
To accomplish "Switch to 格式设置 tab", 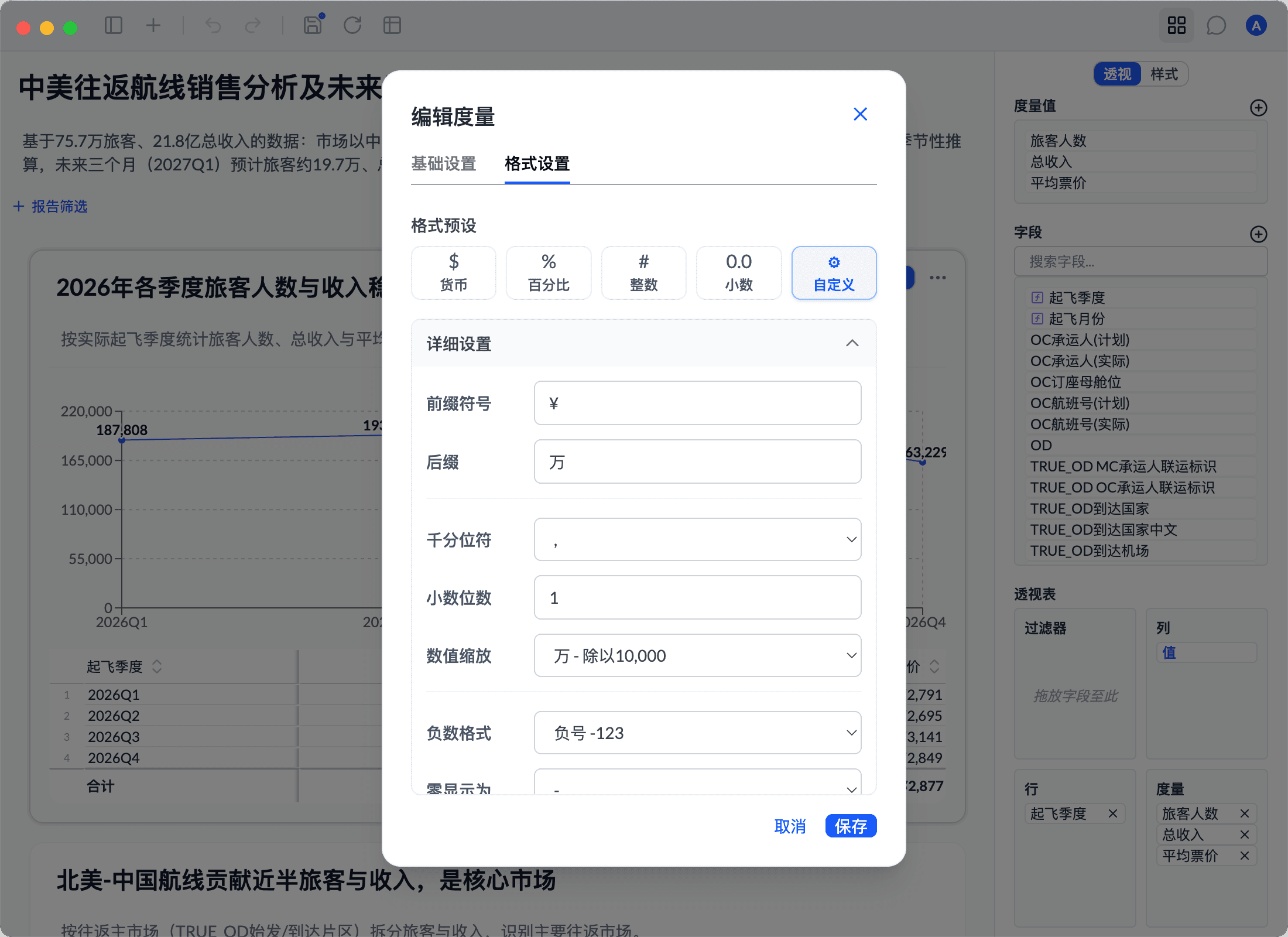I will (x=537, y=164).
